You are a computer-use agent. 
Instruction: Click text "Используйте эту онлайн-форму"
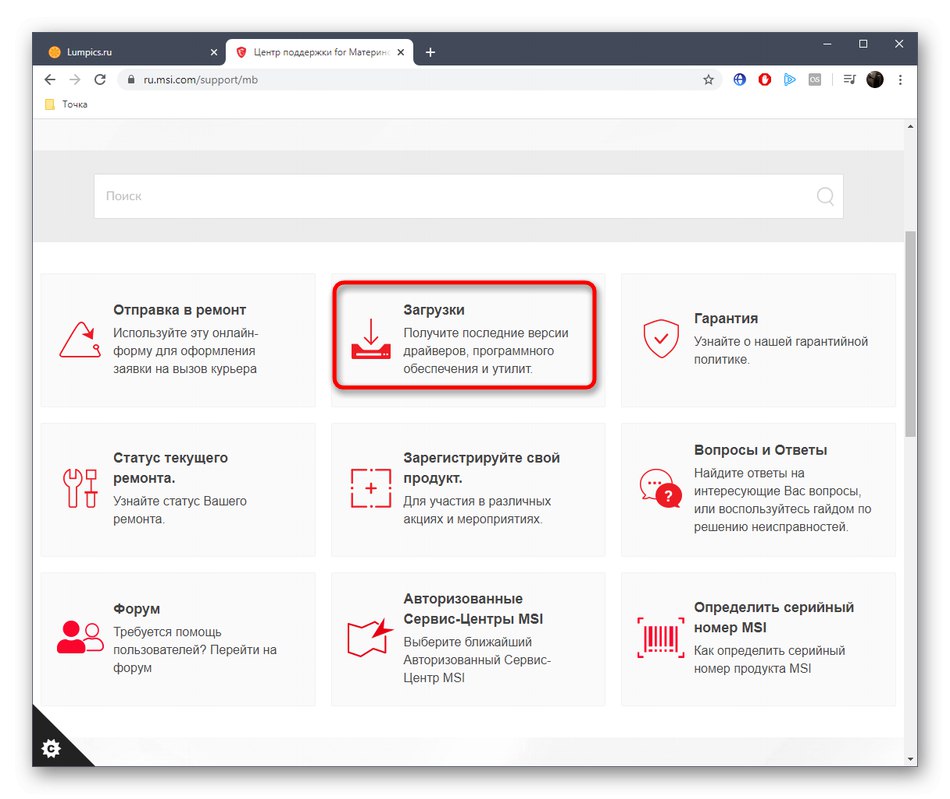point(186,342)
